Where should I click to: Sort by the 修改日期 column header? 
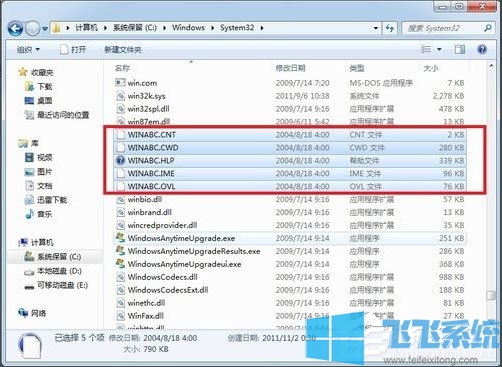[290, 68]
